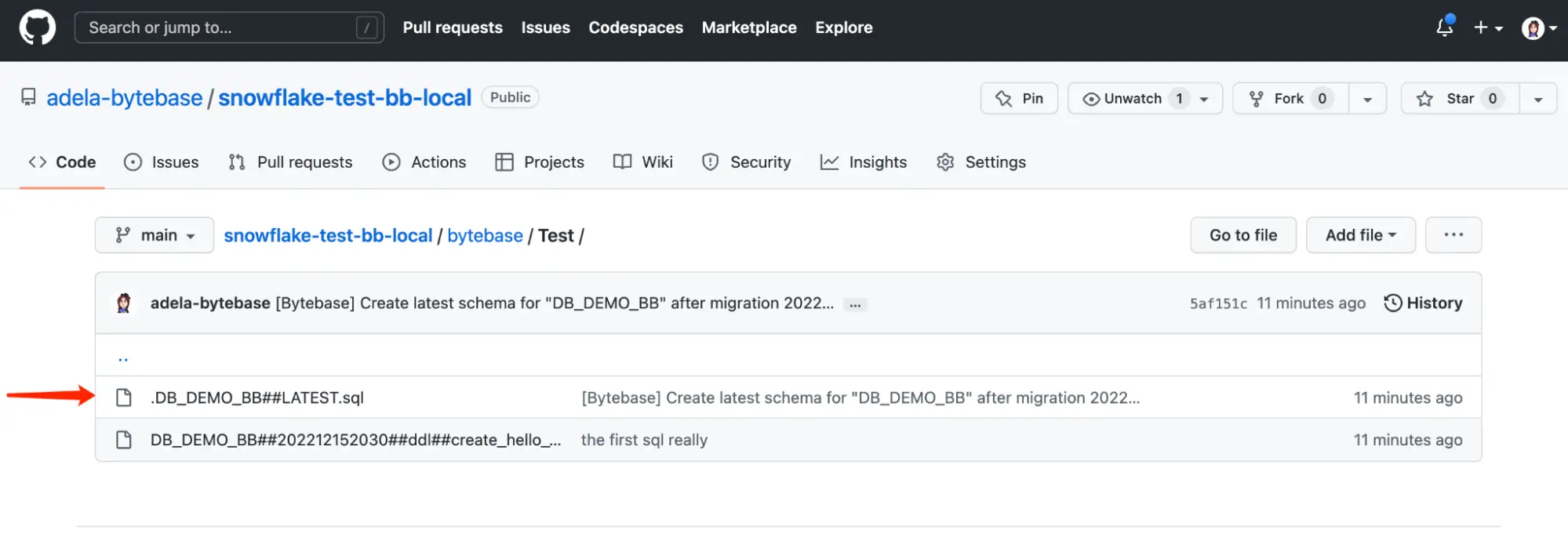Go to Codespaces
The width and height of the screenshot is (1568, 552).
click(x=636, y=27)
